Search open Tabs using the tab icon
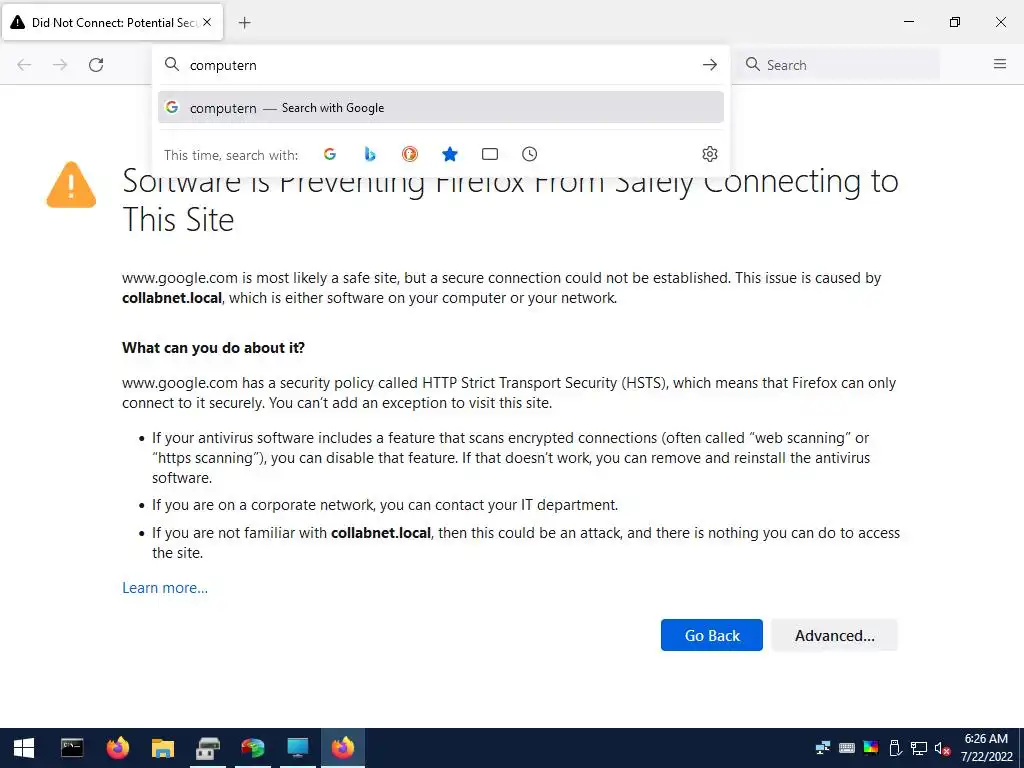This screenshot has height=768, width=1024. pos(490,154)
